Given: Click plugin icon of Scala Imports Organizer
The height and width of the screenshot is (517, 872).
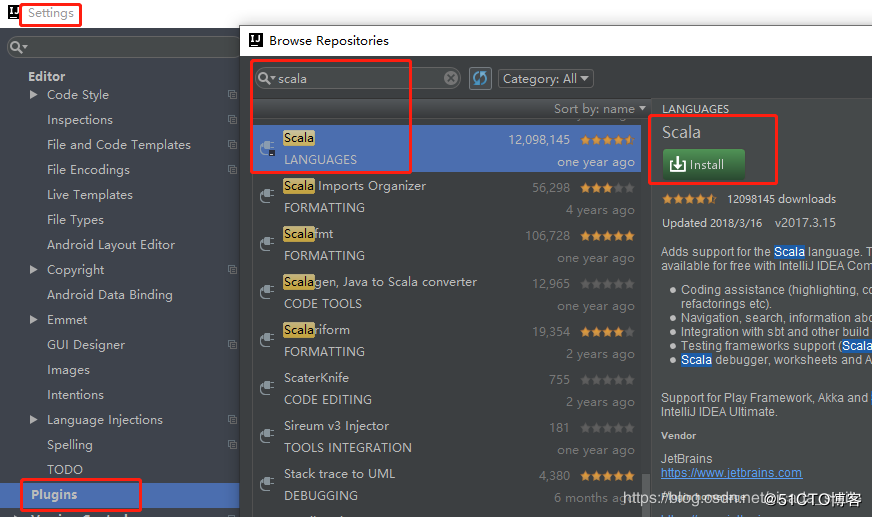Looking at the screenshot, I should point(267,196).
